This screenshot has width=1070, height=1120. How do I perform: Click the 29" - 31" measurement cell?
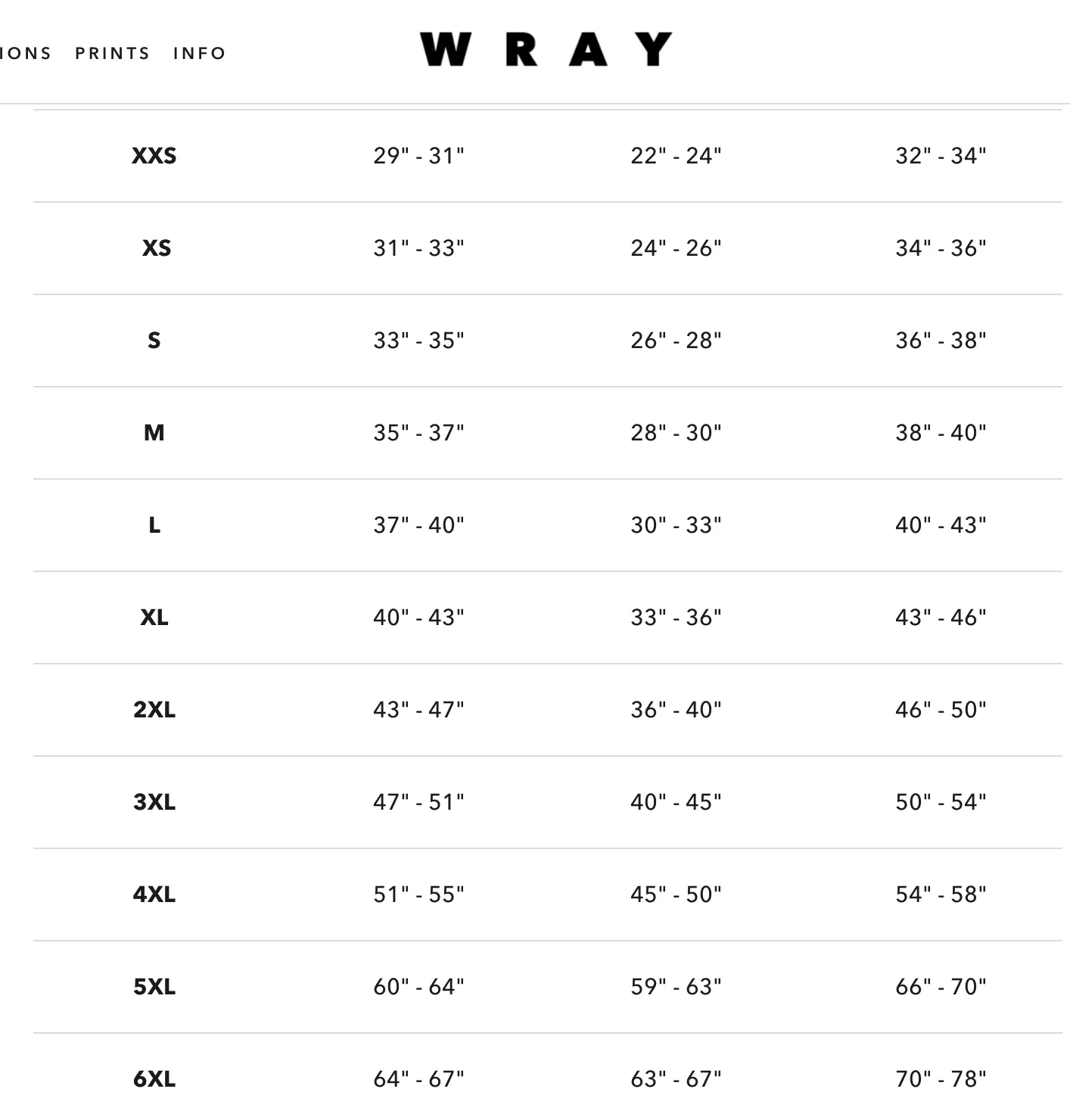(418, 156)
